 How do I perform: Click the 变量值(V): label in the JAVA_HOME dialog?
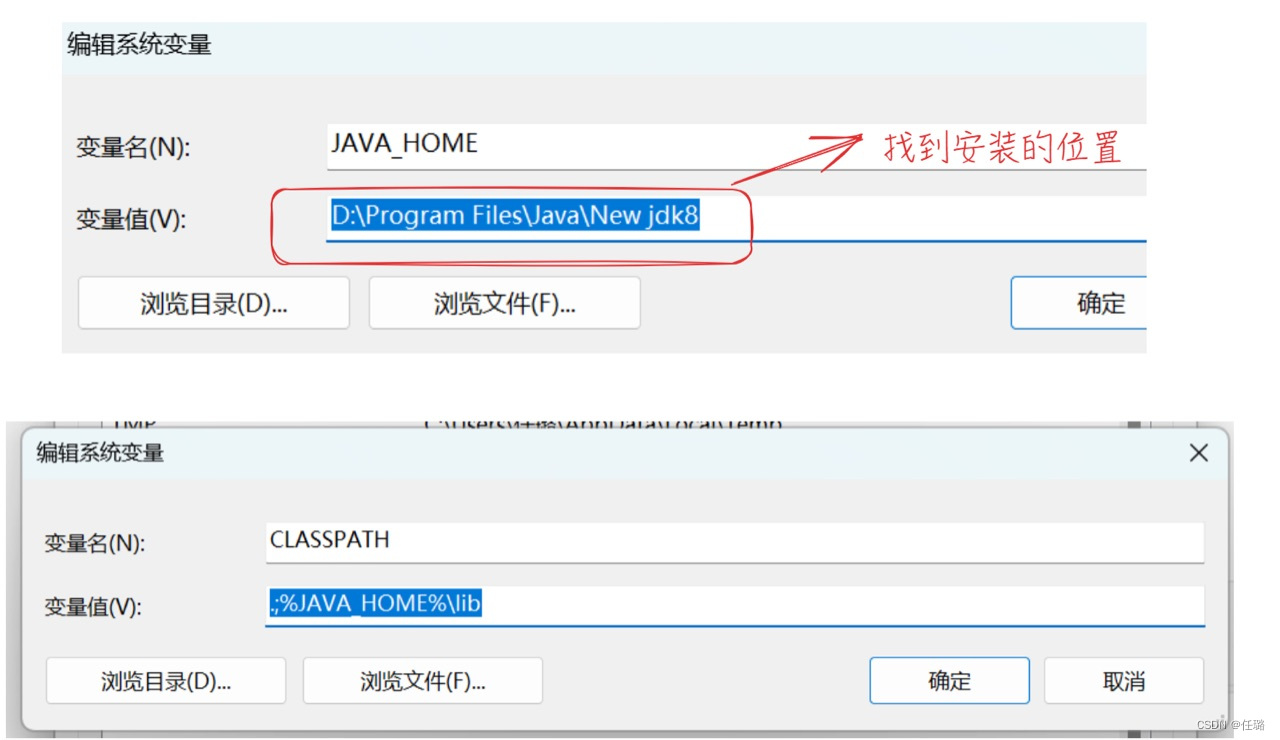131,220
